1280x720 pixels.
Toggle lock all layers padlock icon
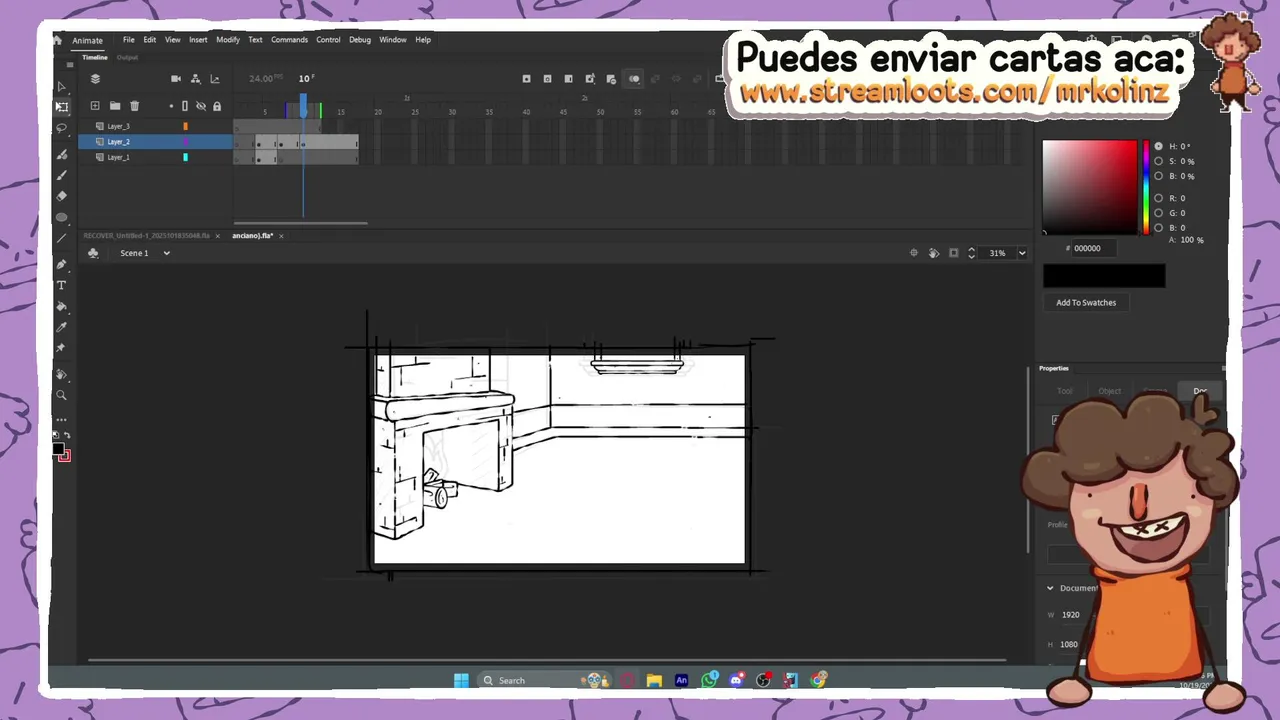pyautogui.click(x=217, y=106)
